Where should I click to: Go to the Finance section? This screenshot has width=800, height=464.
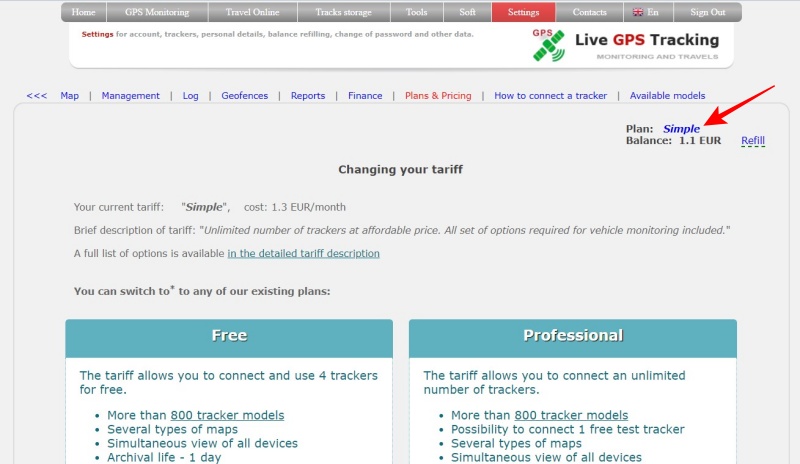coord(365,96)
